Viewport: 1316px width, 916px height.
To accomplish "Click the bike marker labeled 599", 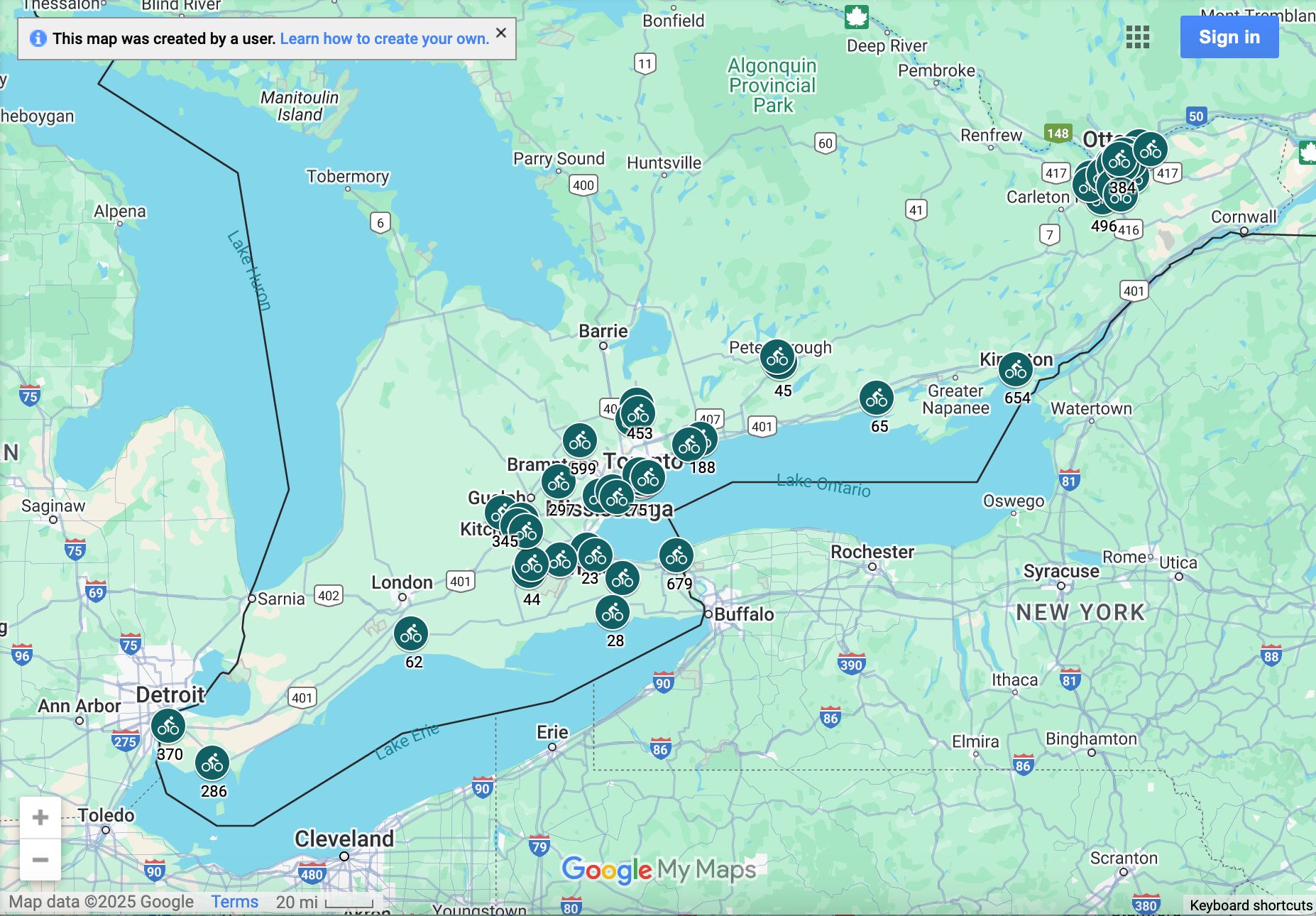I will 580,441.
